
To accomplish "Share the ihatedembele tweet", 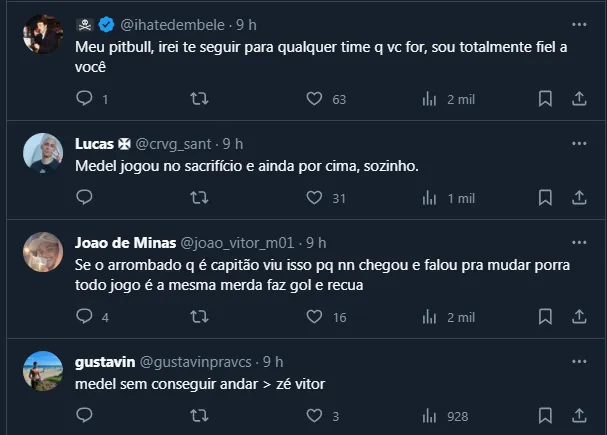I will 579,99.
